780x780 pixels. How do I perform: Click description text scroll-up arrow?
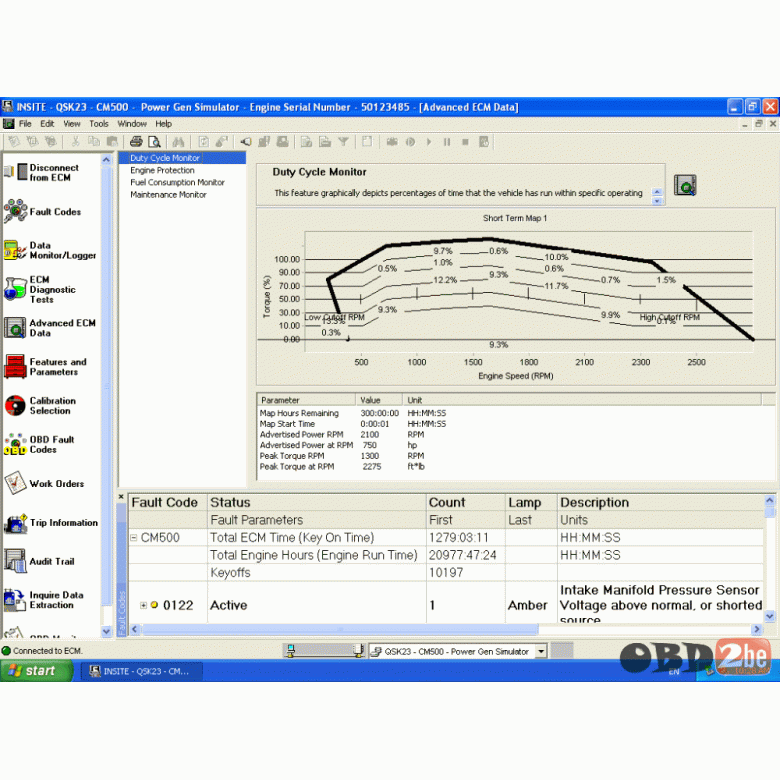[657, 192]
